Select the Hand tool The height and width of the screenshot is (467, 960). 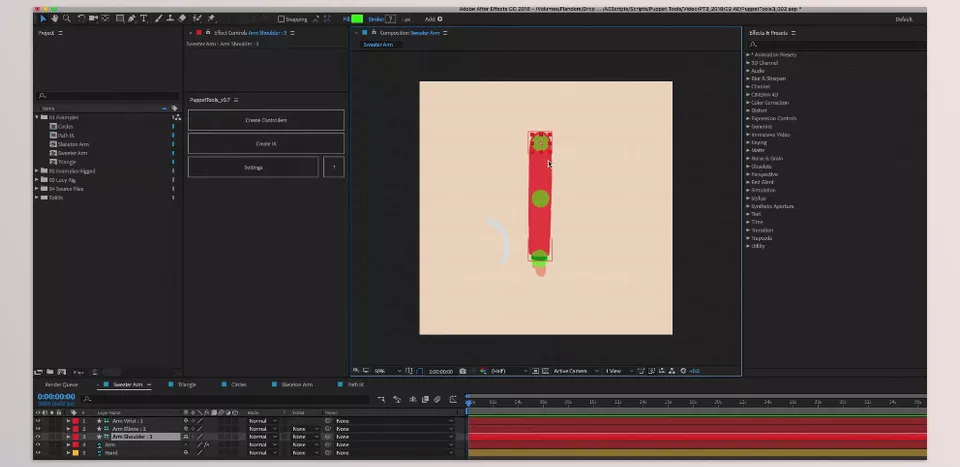[x=54, y=19]
